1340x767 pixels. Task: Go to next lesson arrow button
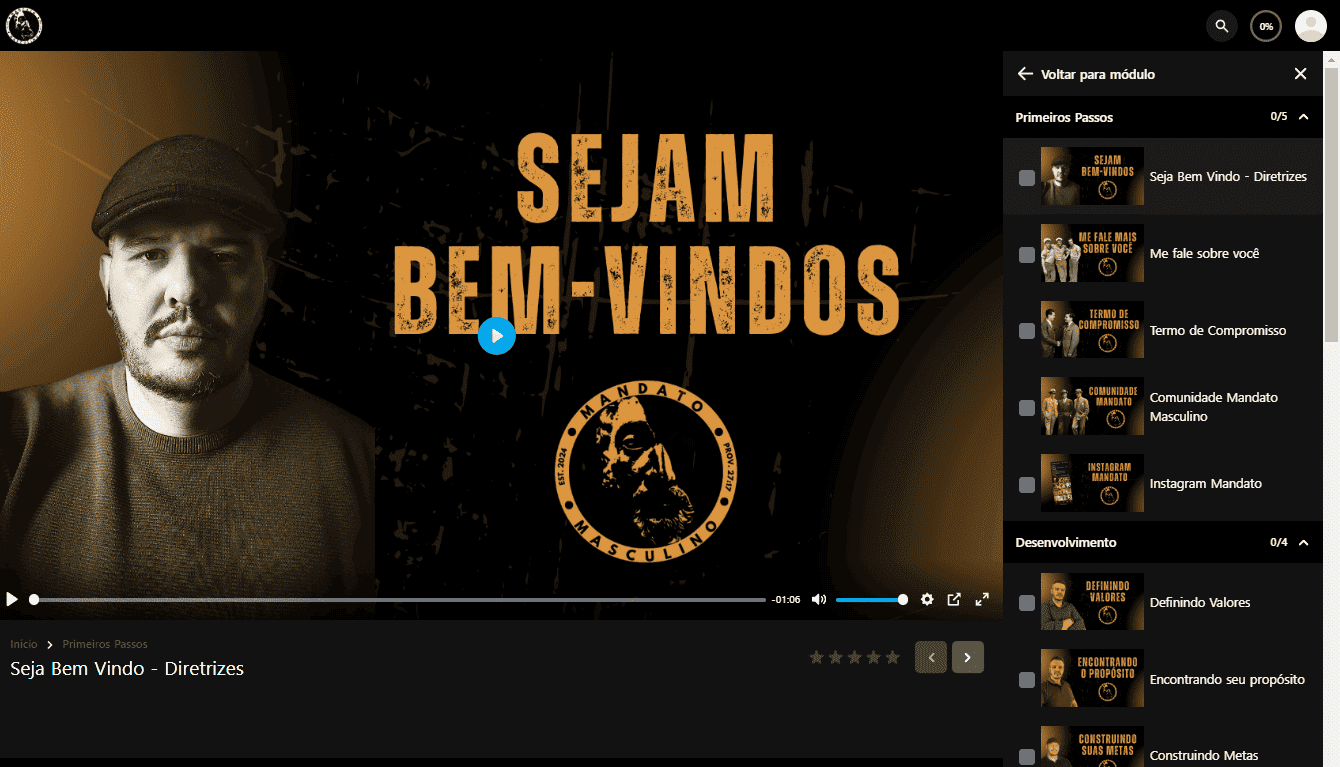click(968, 657)
